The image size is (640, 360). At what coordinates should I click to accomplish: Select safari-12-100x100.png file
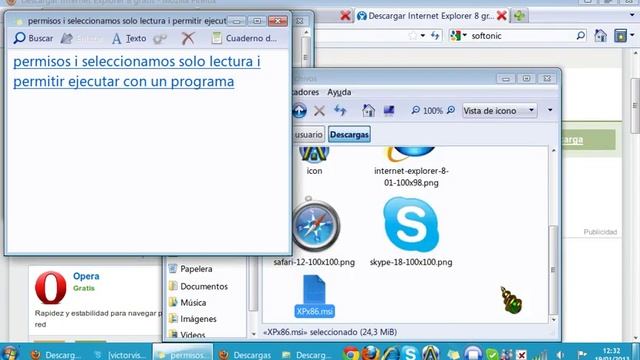[x=314, y=231]
